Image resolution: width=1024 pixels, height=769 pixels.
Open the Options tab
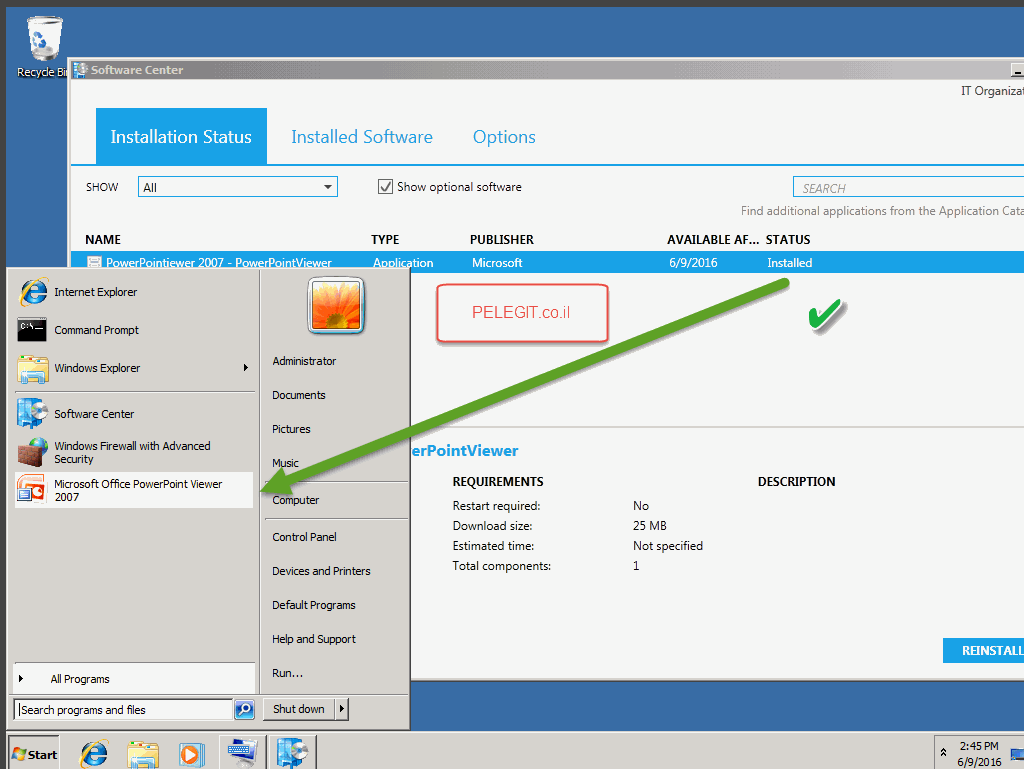tap(504, 136)
